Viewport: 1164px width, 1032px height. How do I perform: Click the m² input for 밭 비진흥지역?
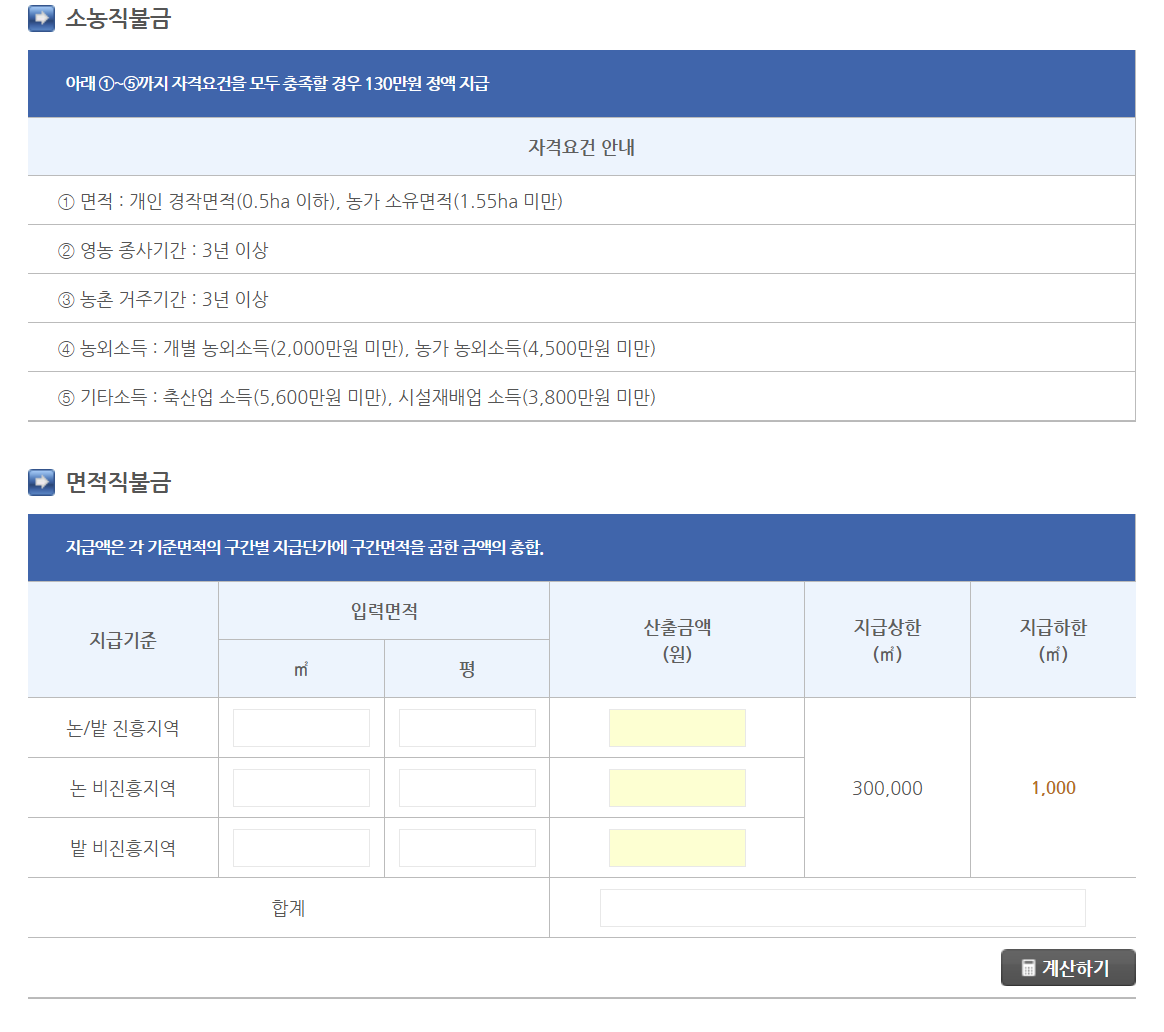pos(301,847)
